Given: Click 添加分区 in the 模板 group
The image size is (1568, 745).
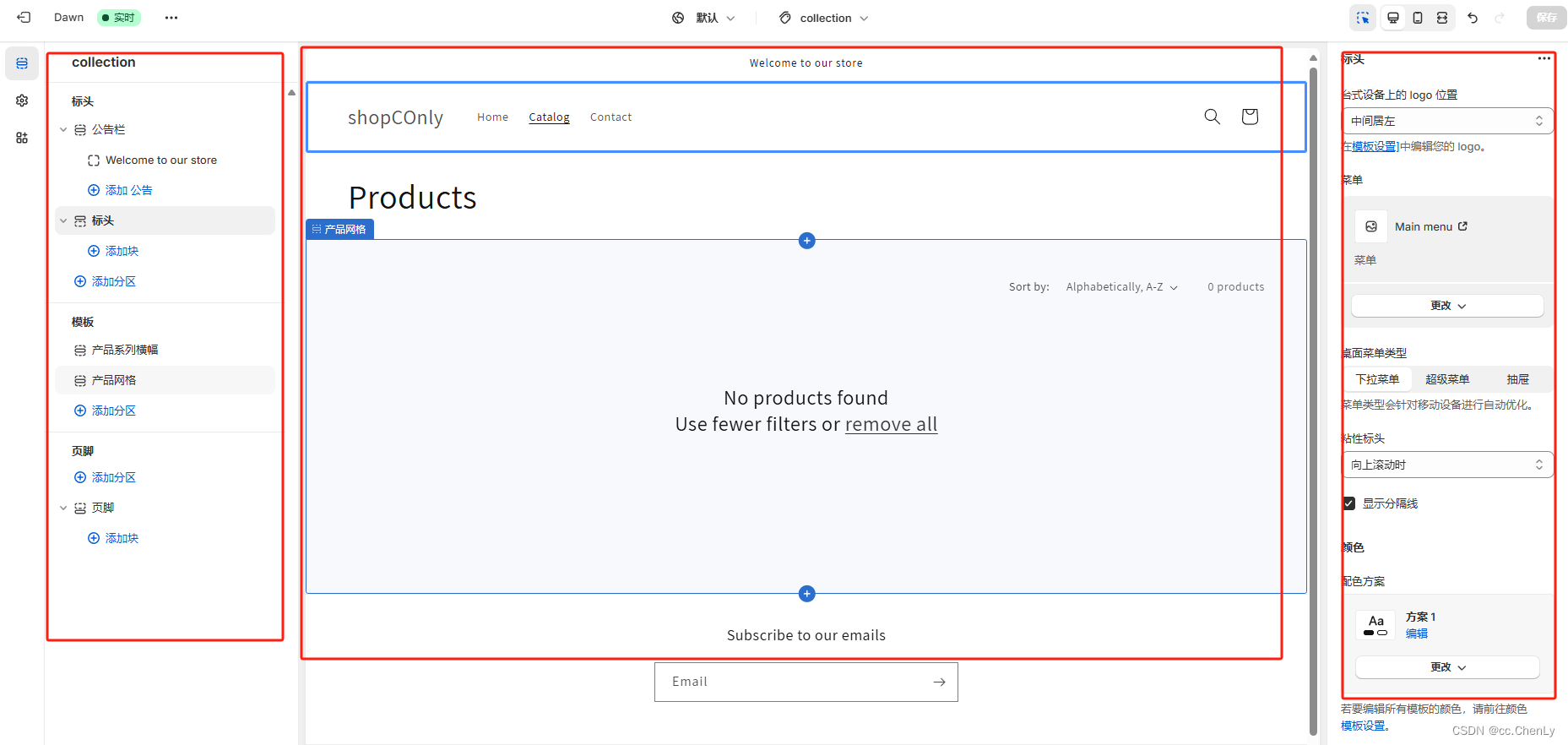Looking at the screenshot, I should [x=105, y=411].
